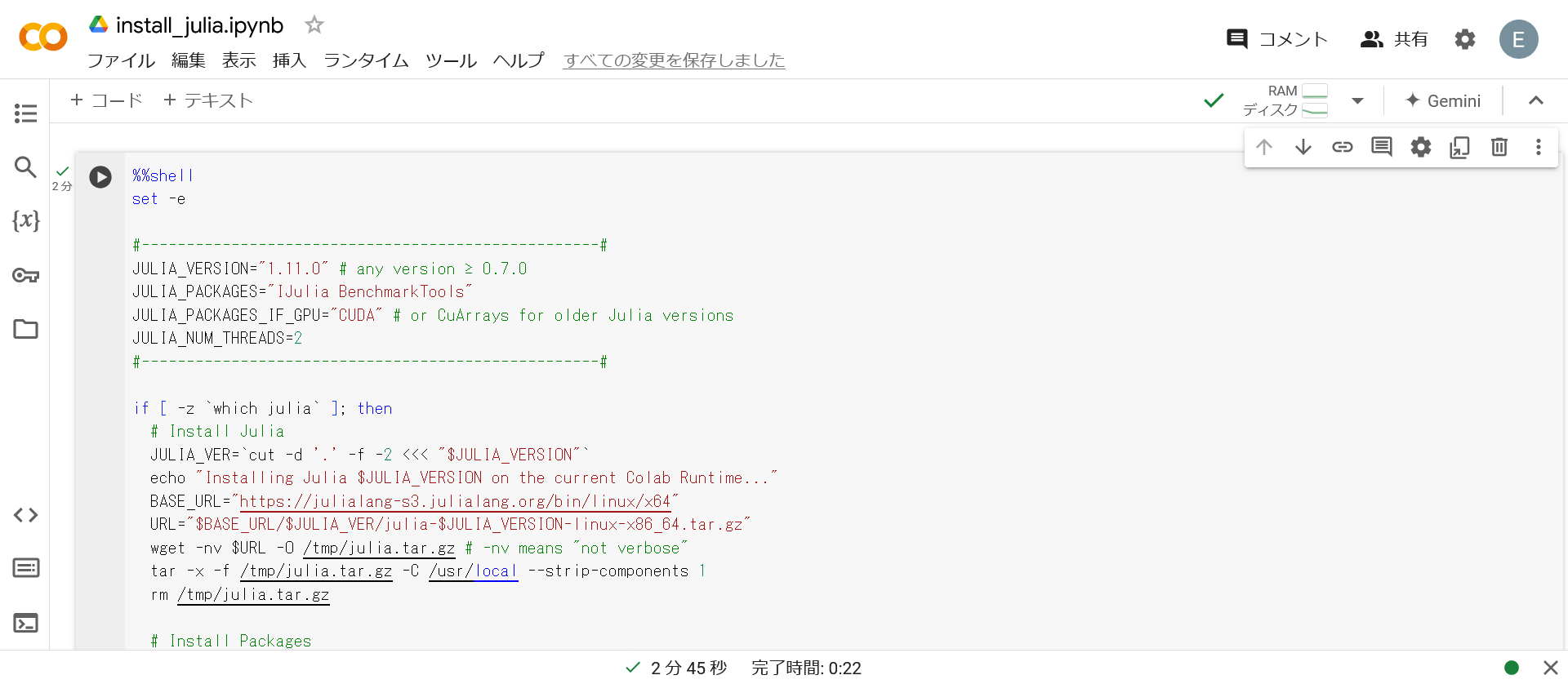
Task: Open the variables {x} inspector
Action: [25, 220]
